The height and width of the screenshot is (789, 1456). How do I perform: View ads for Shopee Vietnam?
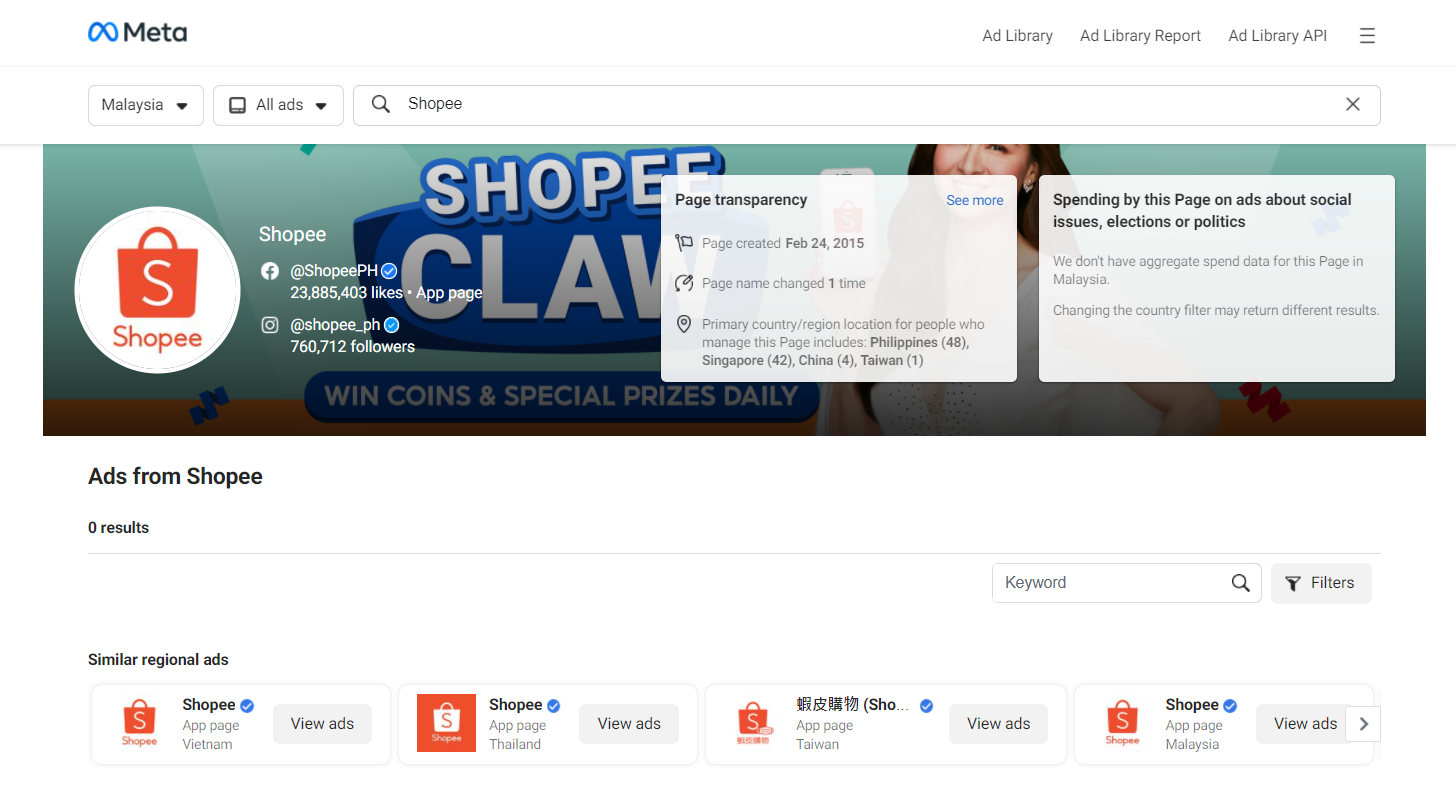(x=322, y=724)
